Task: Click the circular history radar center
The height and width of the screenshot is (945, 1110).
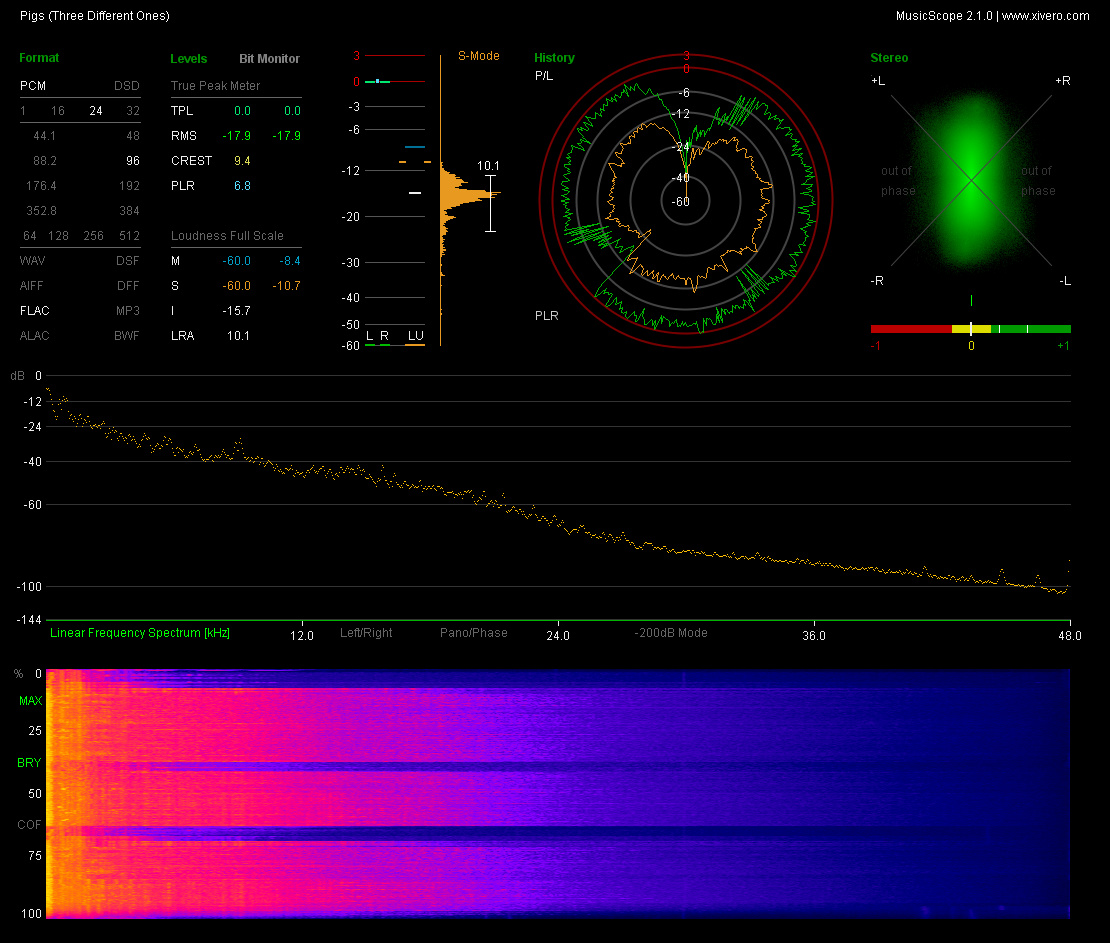Action: click(x=686, y=201)
